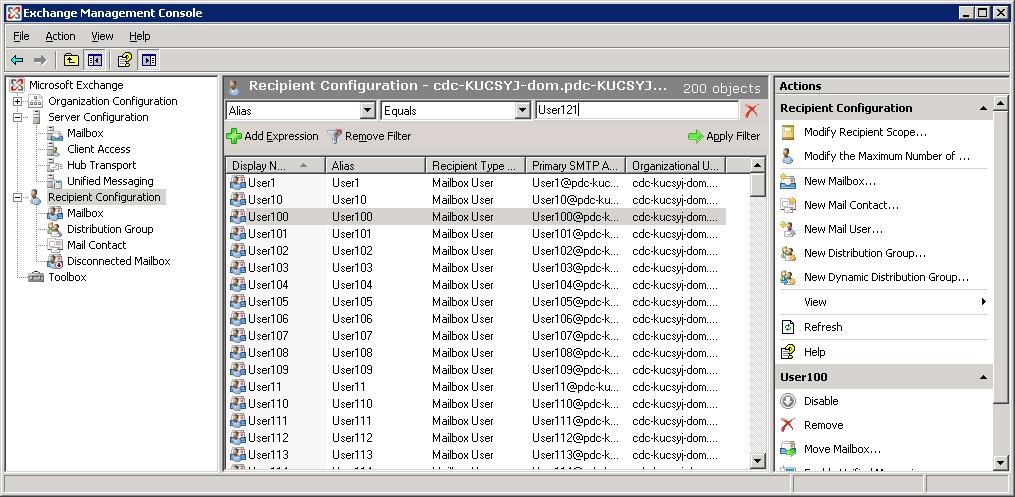Click User113 alias cell

point(352,454)
